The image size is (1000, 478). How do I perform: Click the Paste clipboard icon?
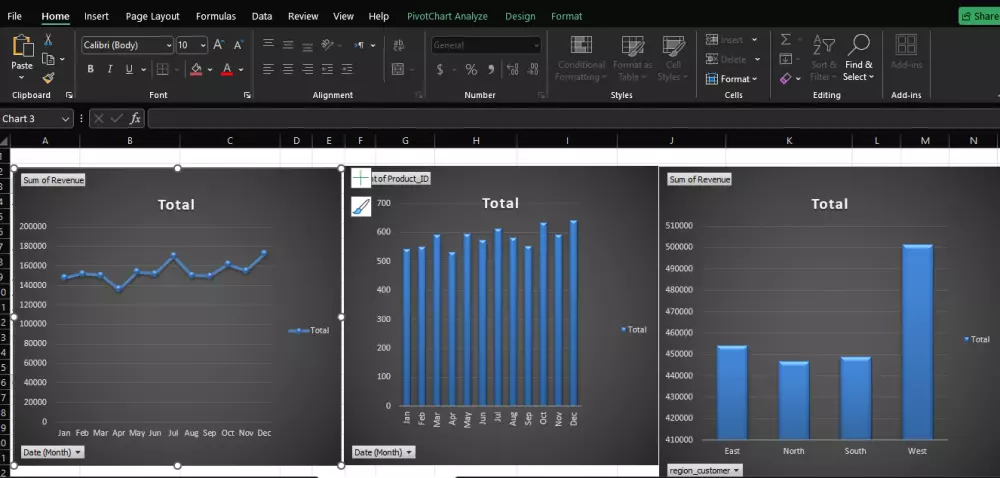22,46
